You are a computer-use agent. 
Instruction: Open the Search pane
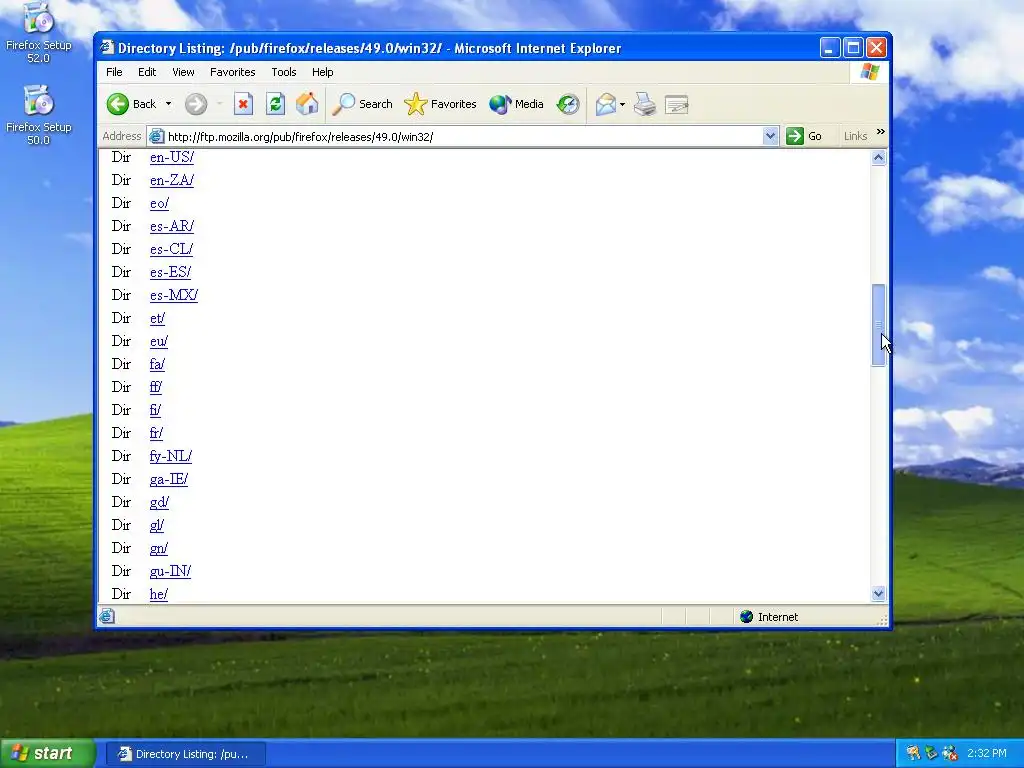point(362,104)
